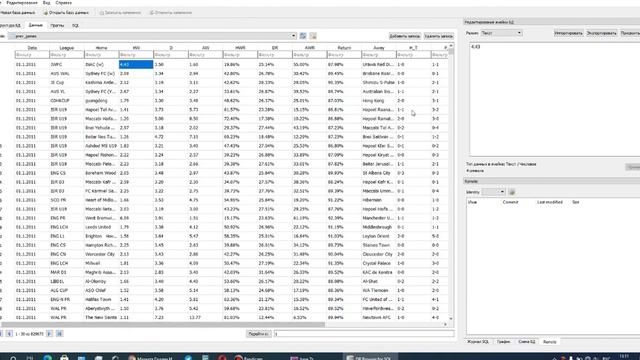
Task: Open the Edit menu
Action: point(22,2)
